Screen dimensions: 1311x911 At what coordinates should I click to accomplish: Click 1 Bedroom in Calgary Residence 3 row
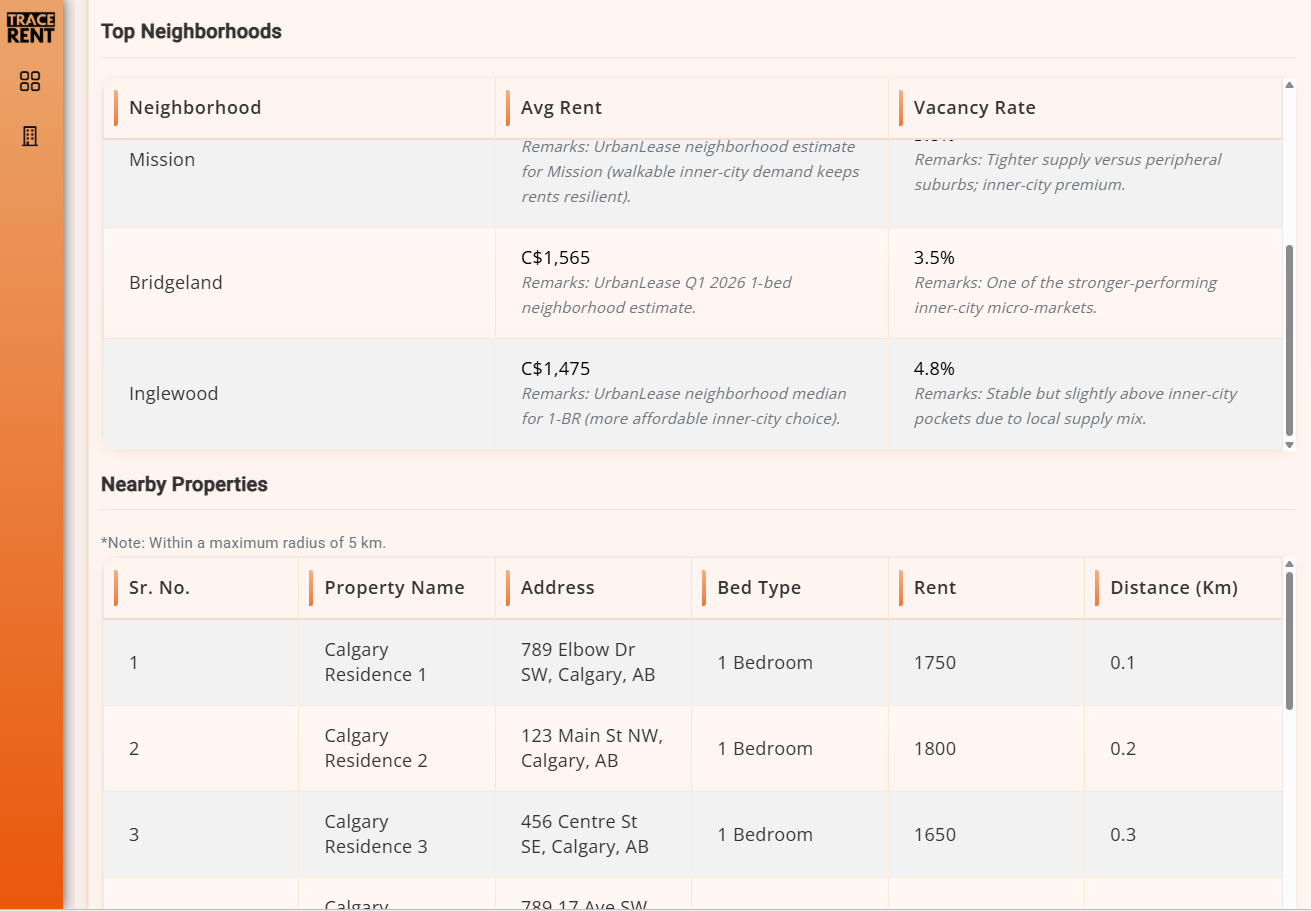pyautogui.click(x=765, y=835)
